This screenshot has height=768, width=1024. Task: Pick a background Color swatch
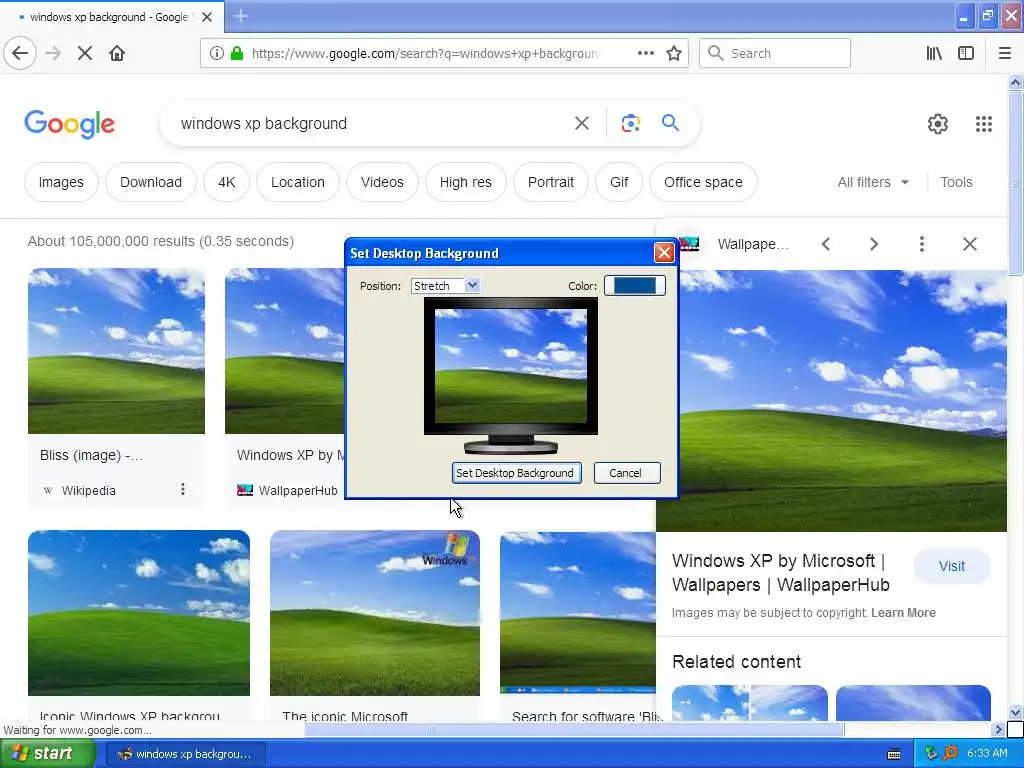635,285
